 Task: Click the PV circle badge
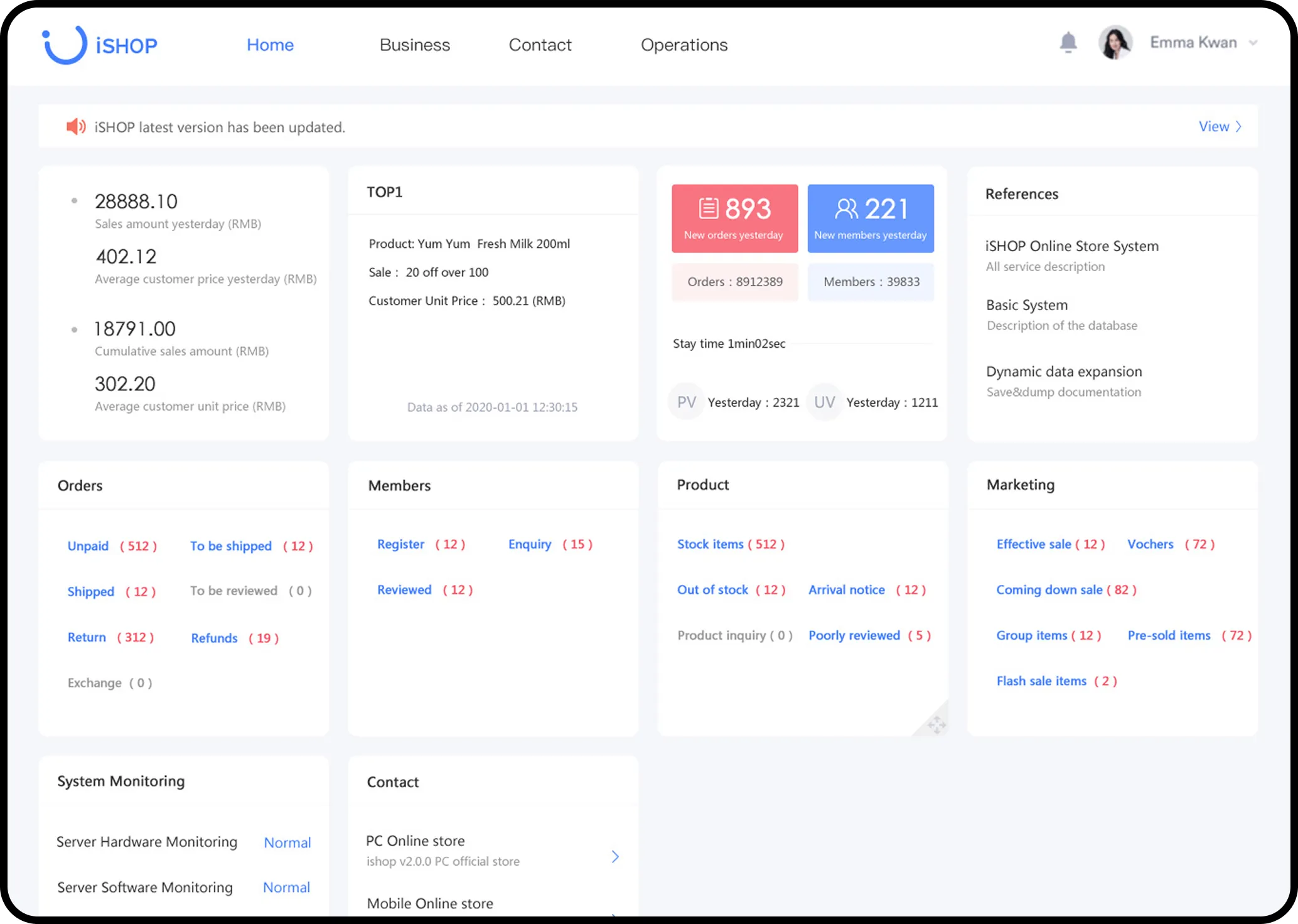click(686, 402)
